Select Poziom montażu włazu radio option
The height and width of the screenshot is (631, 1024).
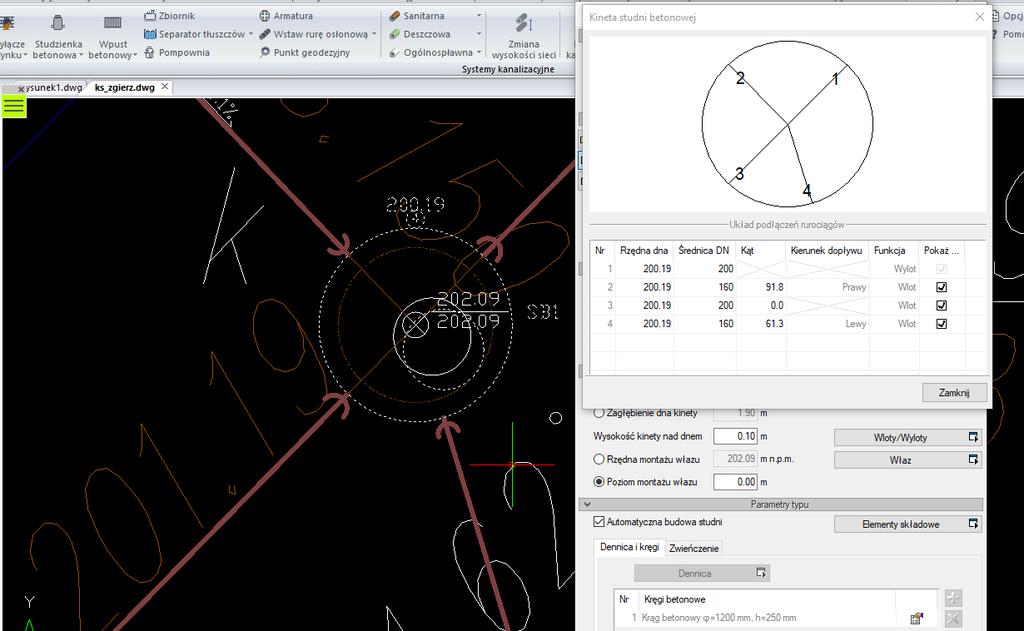(598, 481)
